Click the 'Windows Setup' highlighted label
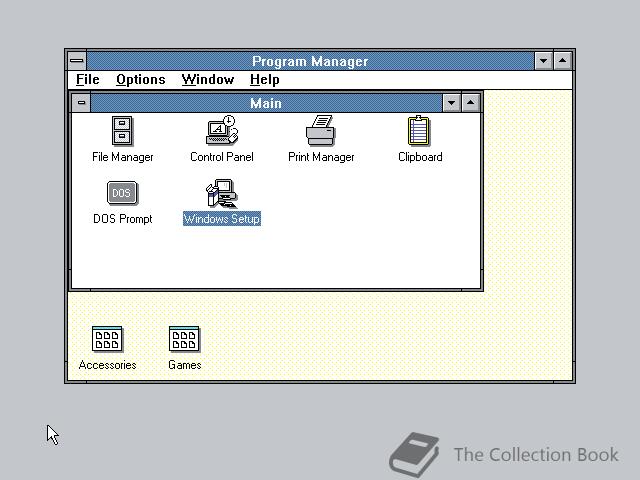Screen dimensions: 640x480 pos(222,219)
